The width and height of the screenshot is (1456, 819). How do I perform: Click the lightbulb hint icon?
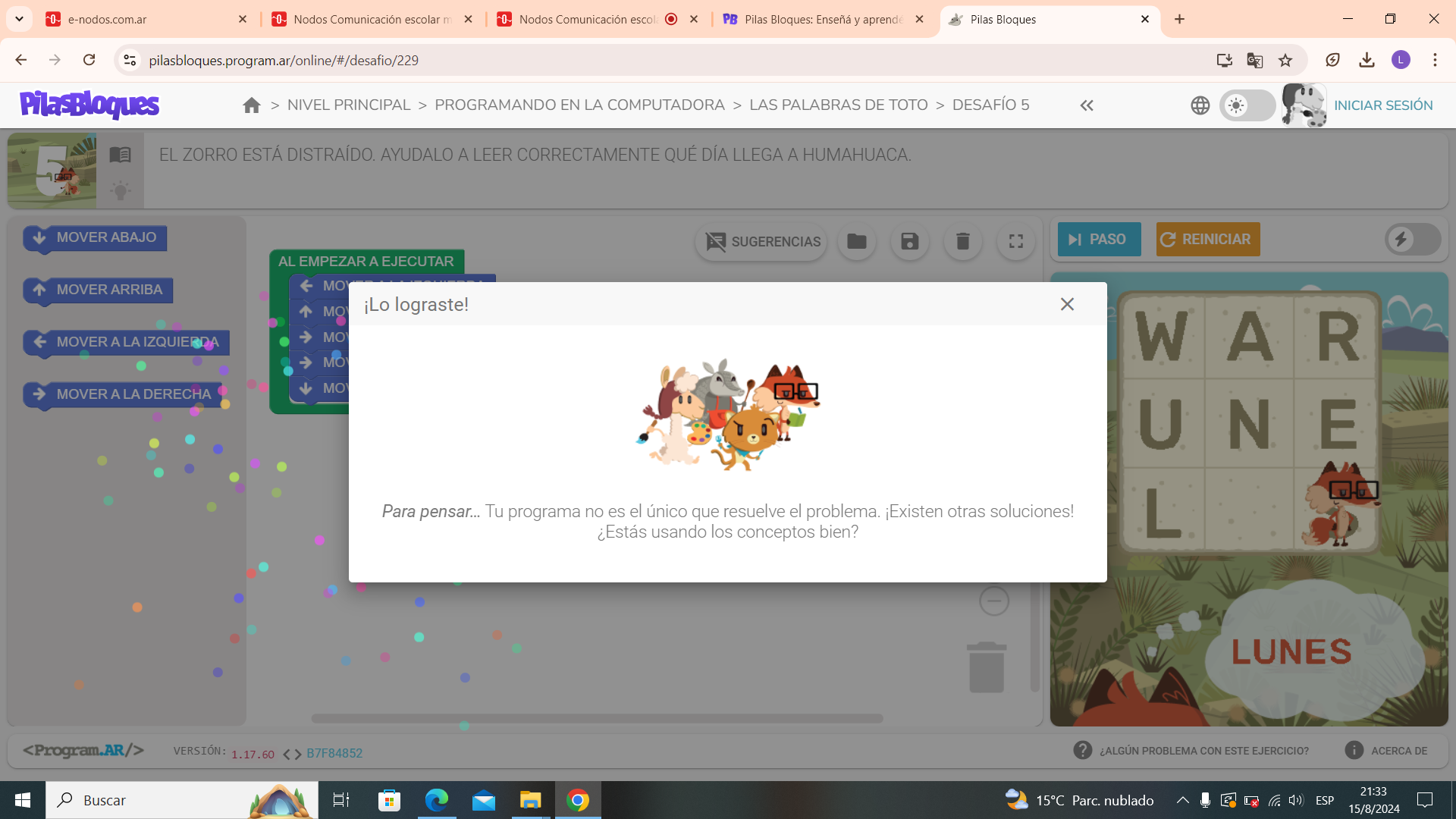(x=120, y=190)
